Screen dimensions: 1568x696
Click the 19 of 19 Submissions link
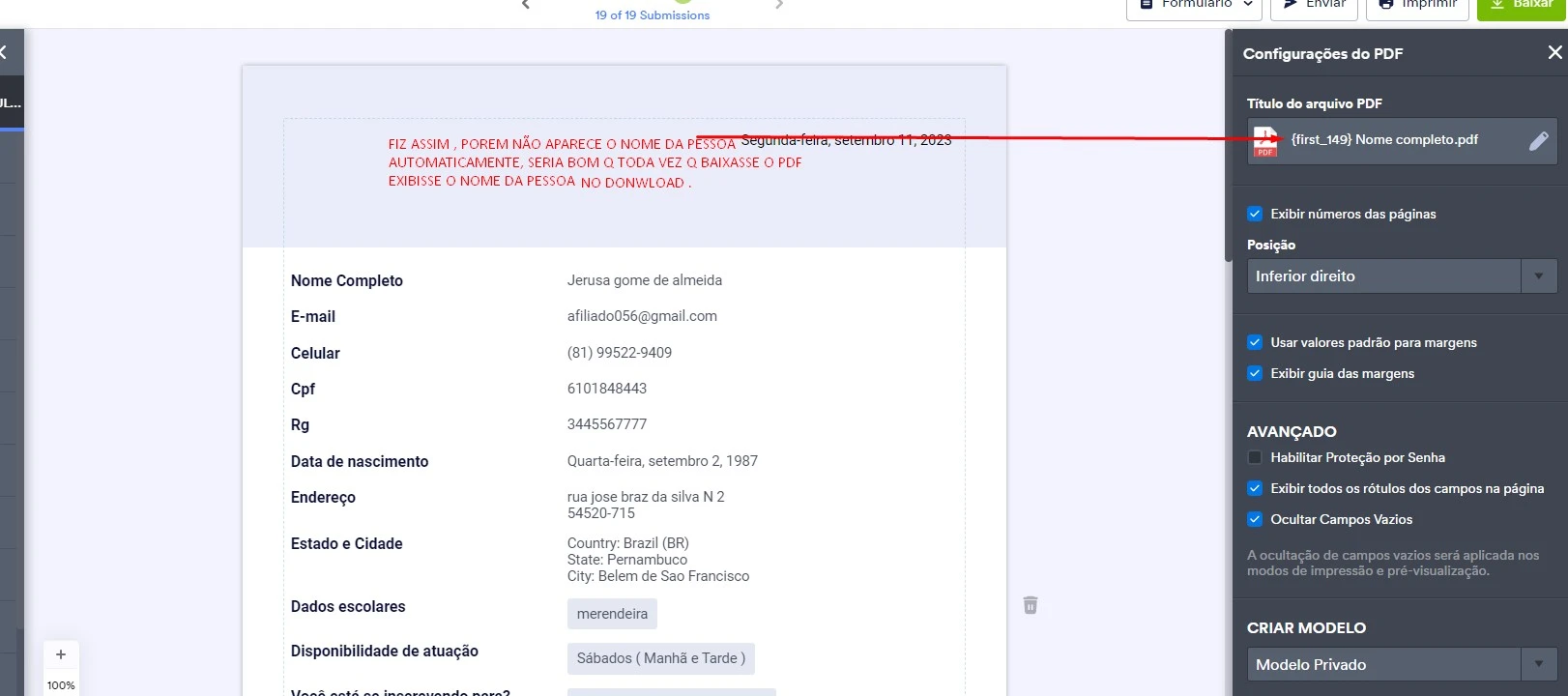(x=653, y=15)
